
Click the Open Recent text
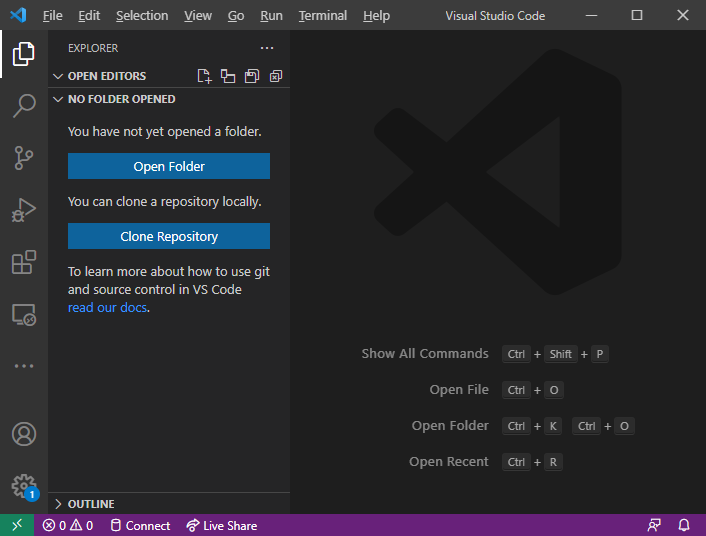coord(448,462)
